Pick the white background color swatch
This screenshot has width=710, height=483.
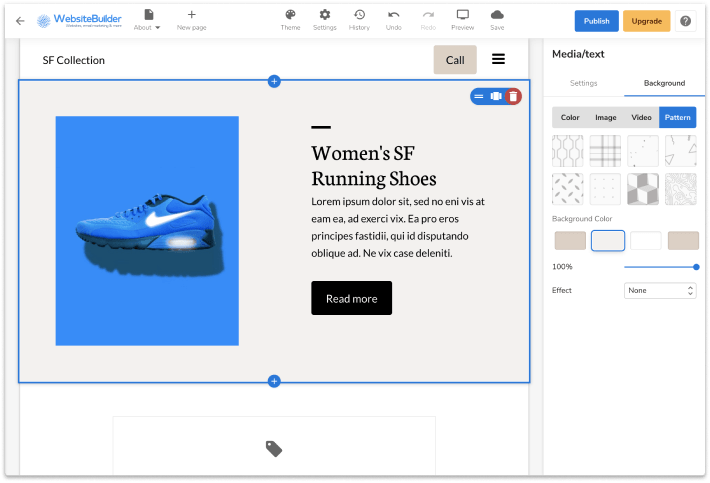tap(646, 240)
